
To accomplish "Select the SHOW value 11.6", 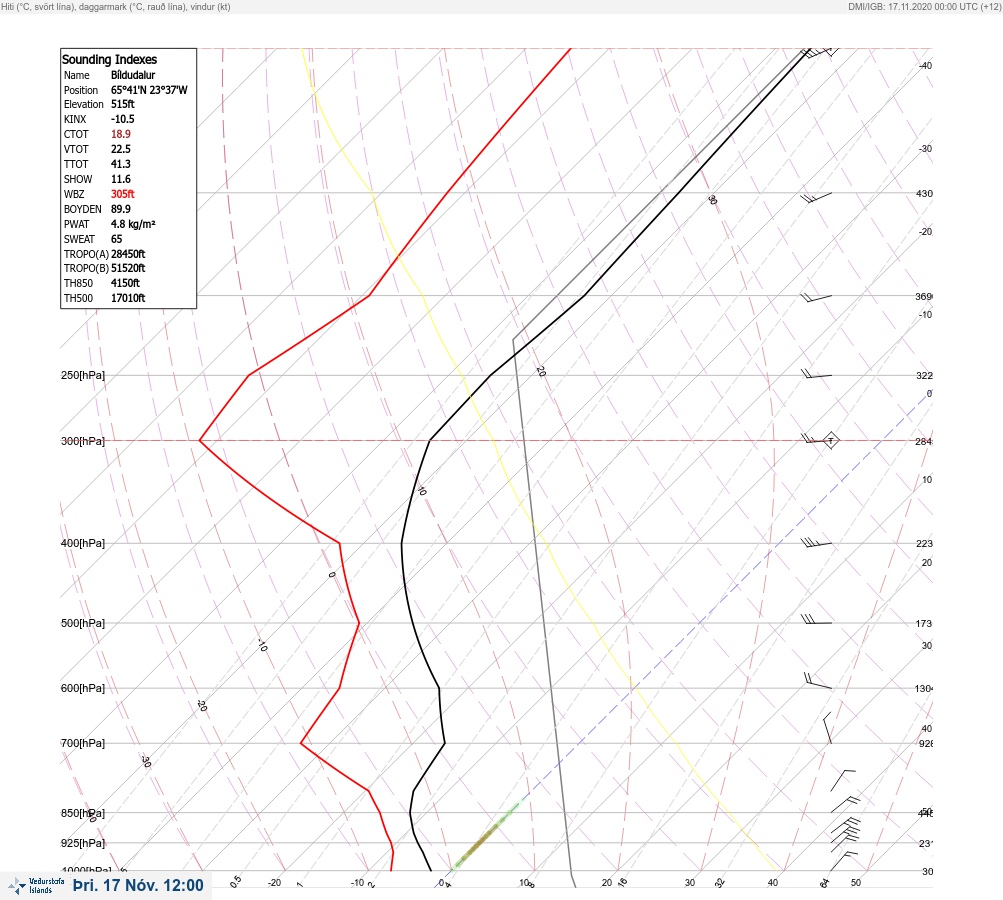I will (x=121, y=179).
